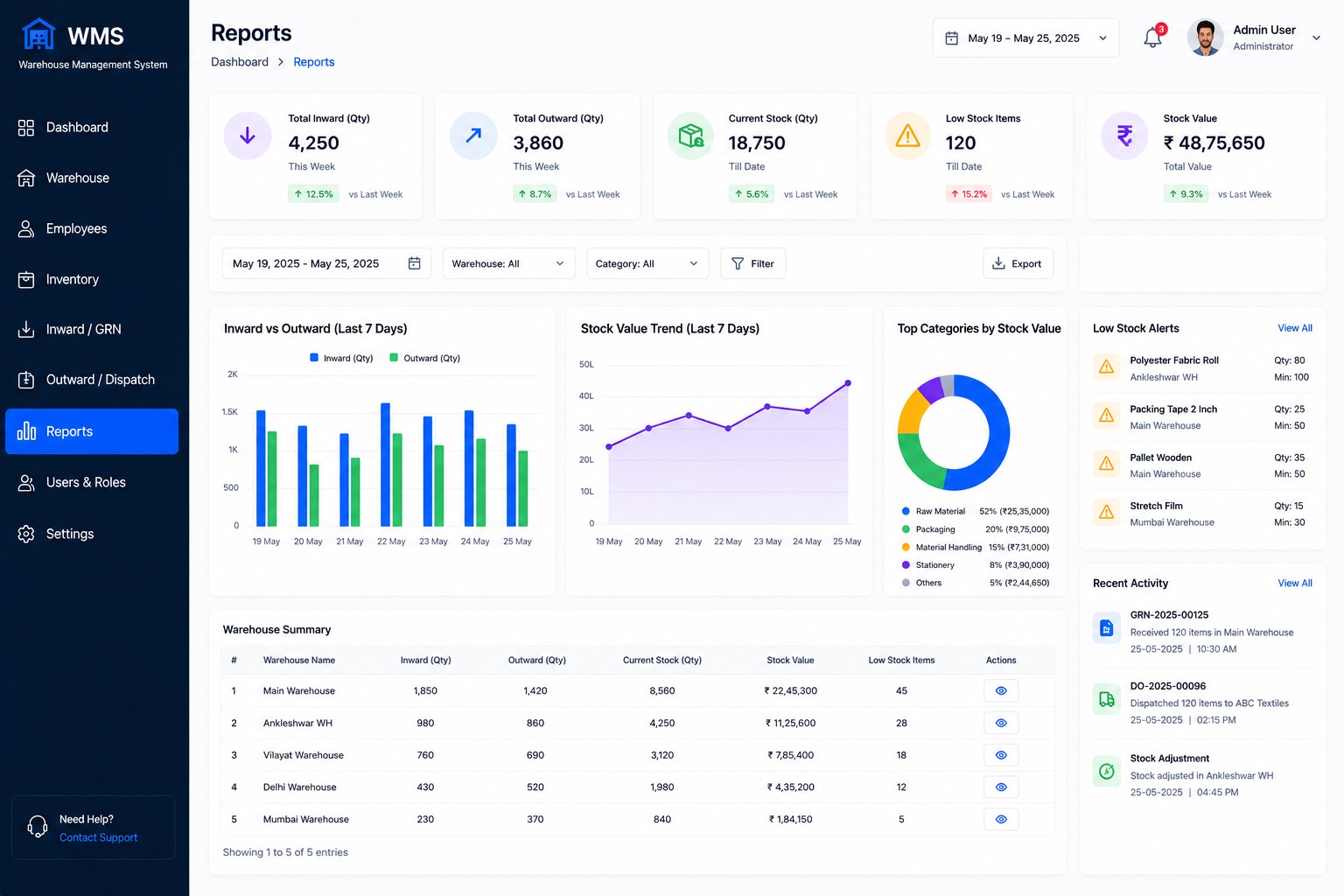Click the Low Stock Items warning icon

[907, 136]
